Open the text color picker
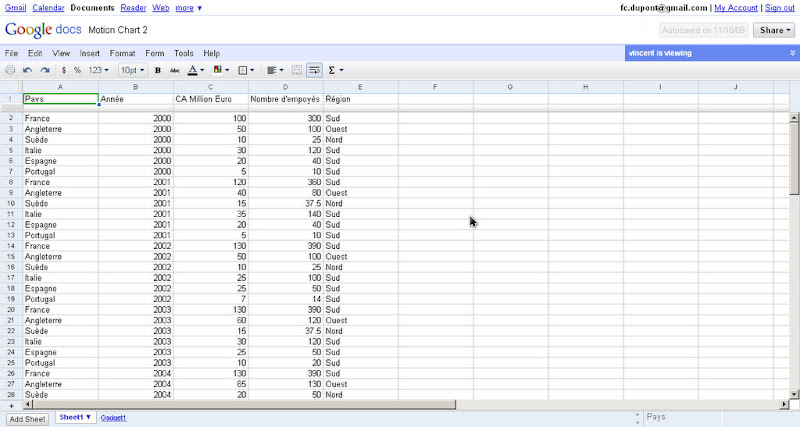The image size is (800, 427). pyautogui.click(x=195, y=70)
